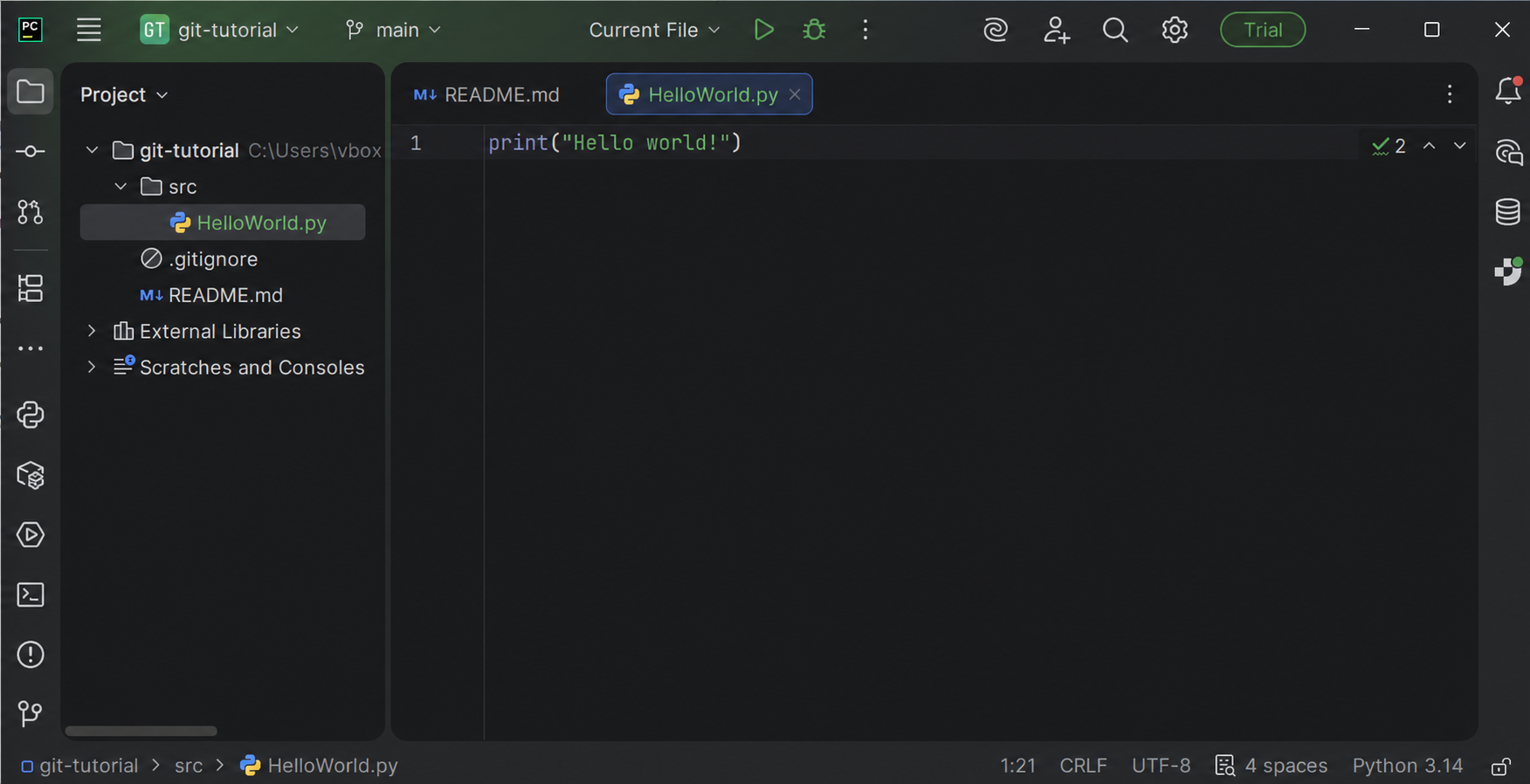
Task: Open the Database tool window
Action: pos(1508,211)
